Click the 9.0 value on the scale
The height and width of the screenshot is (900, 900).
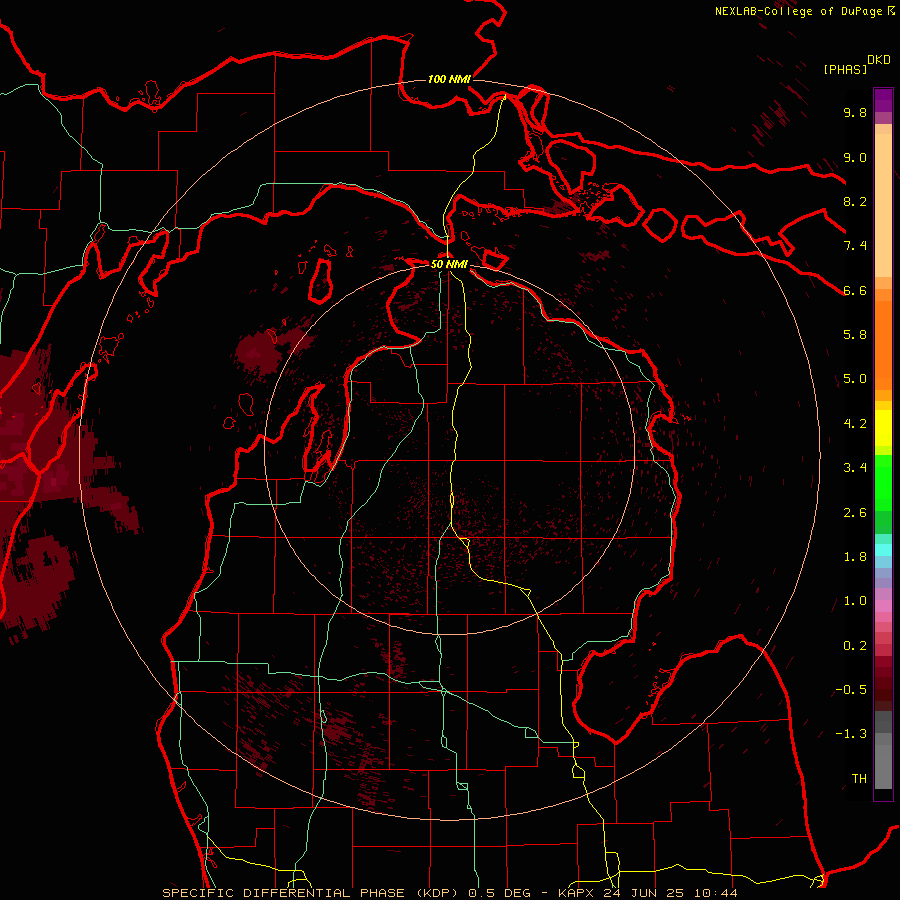click(855, 157)
